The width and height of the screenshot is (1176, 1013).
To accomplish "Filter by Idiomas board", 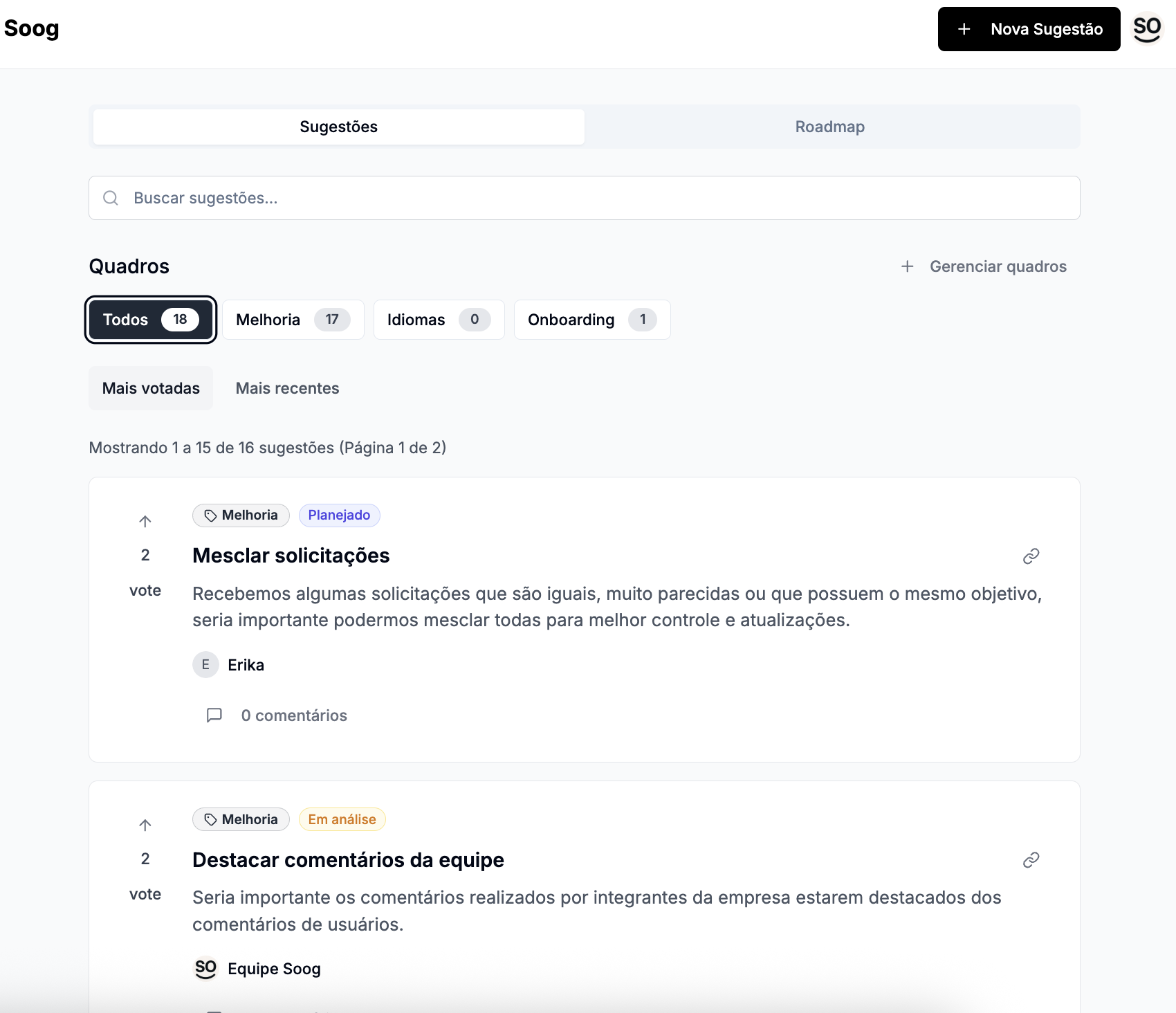I will point(439,320).
